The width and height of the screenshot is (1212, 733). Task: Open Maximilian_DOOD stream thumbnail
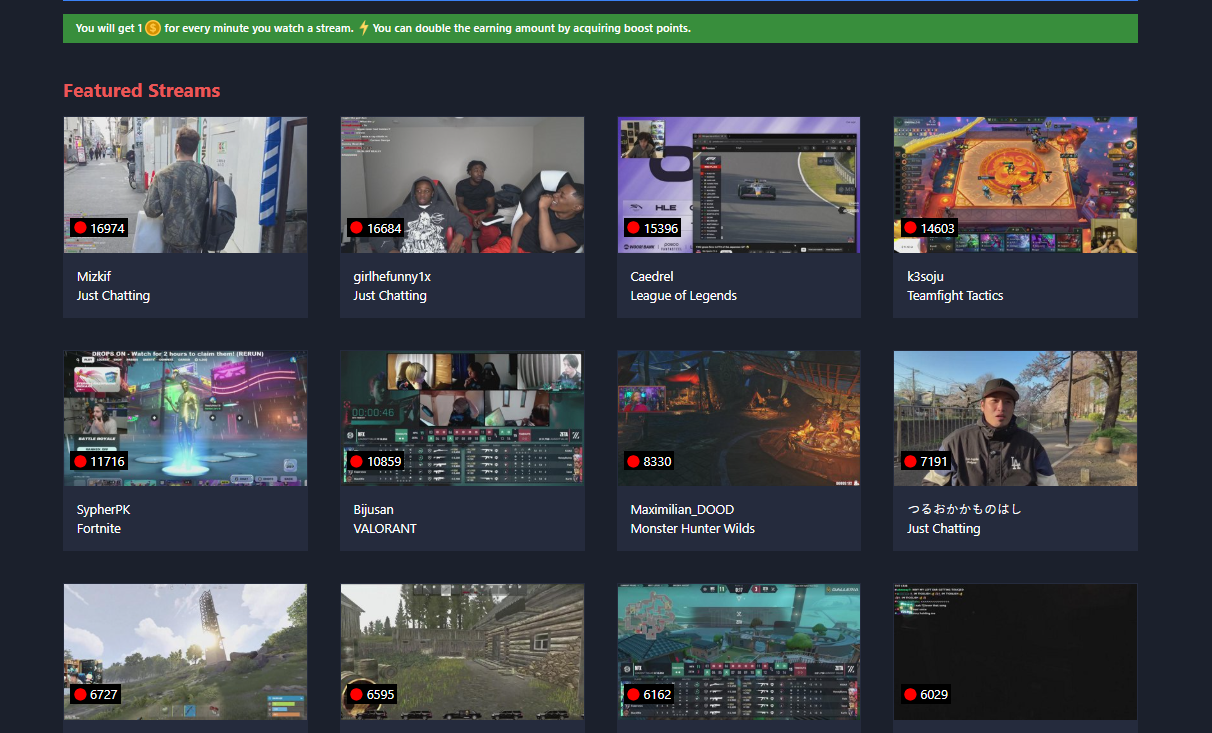click(739, 418)
